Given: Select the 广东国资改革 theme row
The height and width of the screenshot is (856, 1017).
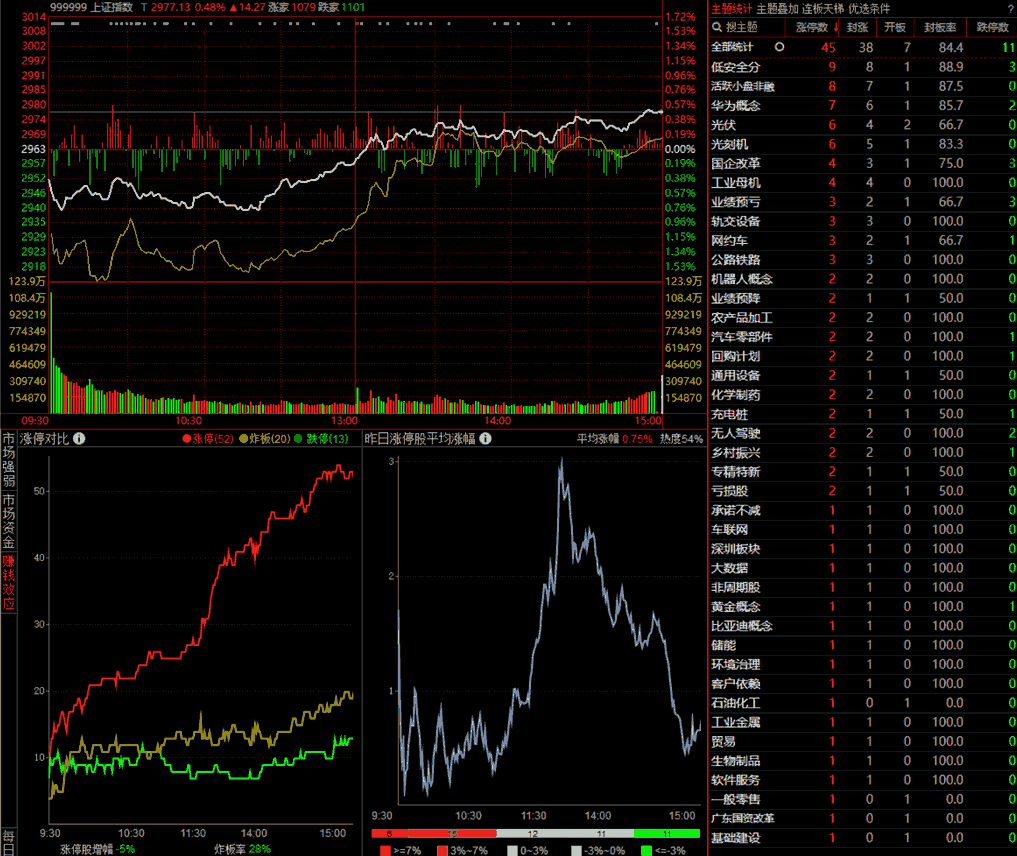Looking at the screenshot, I should pyautogui.click(x=863, y=818).
